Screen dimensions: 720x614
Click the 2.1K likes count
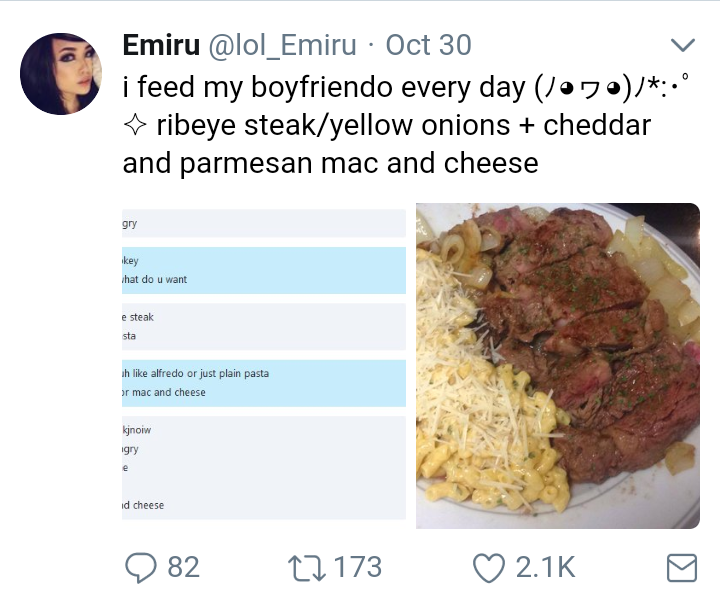click(545, 568)
